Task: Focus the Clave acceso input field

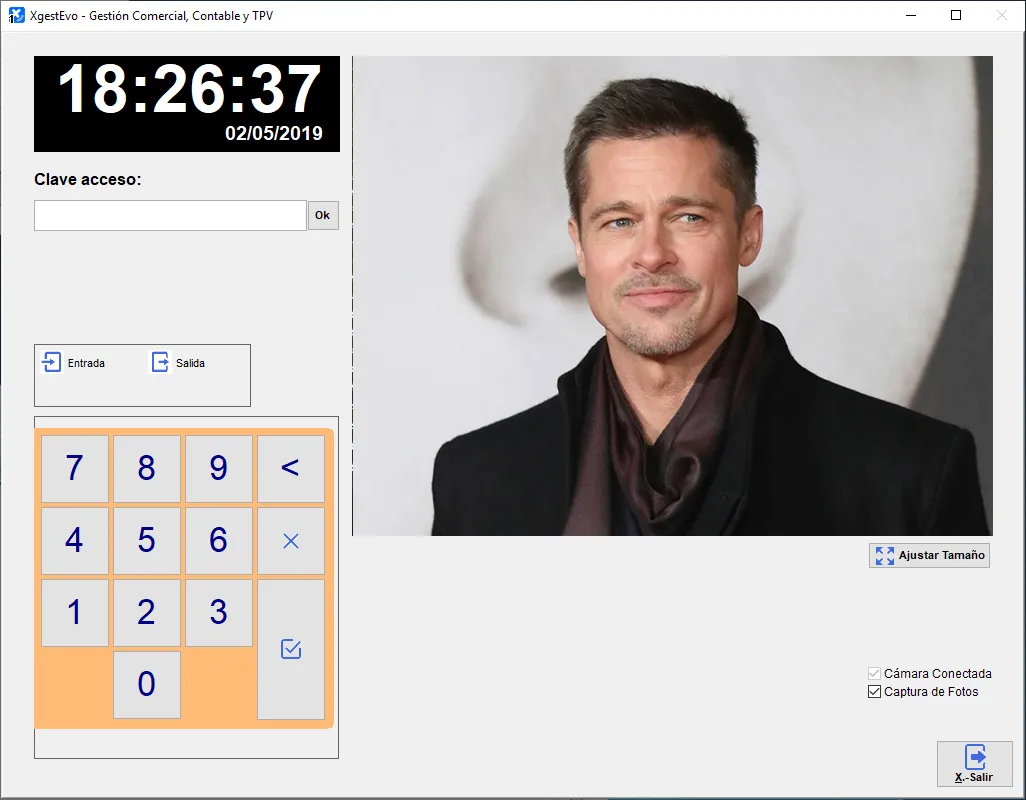Action: pyautogui.click(x=170, y=215)
